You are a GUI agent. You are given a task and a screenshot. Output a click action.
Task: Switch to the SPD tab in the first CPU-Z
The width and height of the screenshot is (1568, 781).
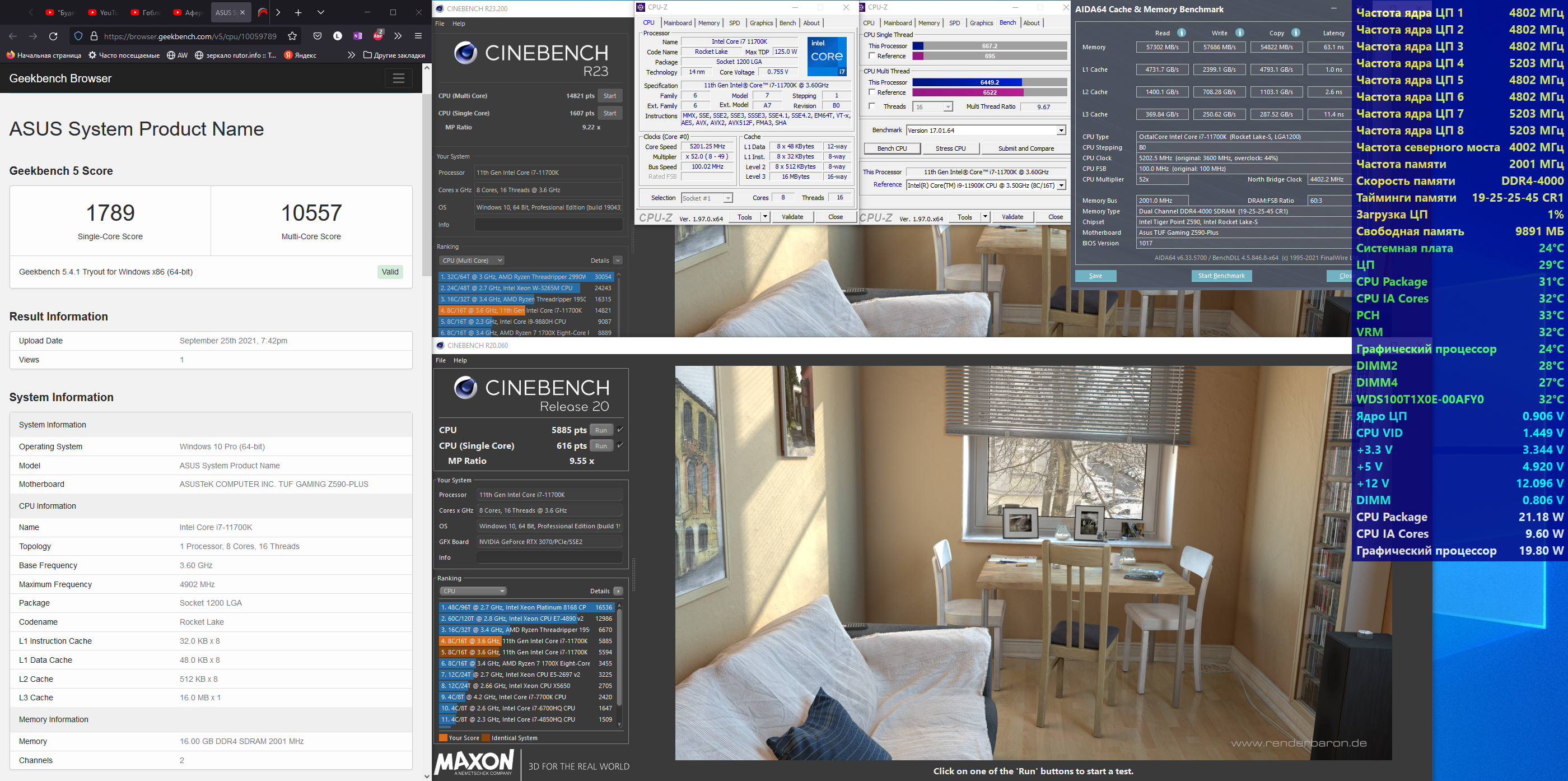[x=735, y=23]
